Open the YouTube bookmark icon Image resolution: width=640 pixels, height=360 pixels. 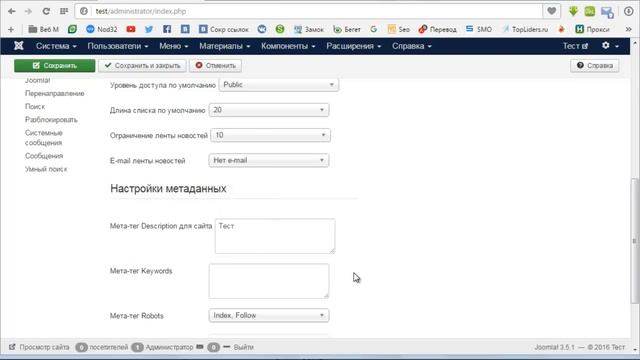pyautogui.click(x=131, y=29)
